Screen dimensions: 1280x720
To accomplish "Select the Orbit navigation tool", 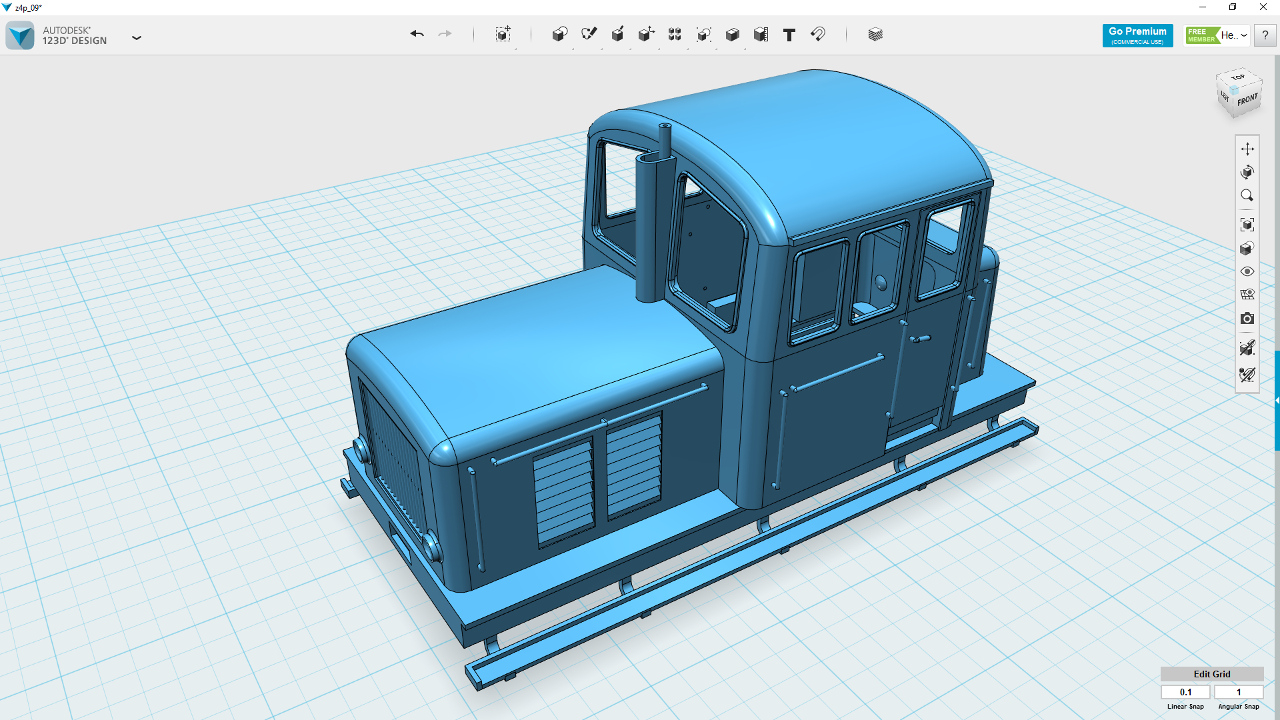I will tap(1247, 172).
